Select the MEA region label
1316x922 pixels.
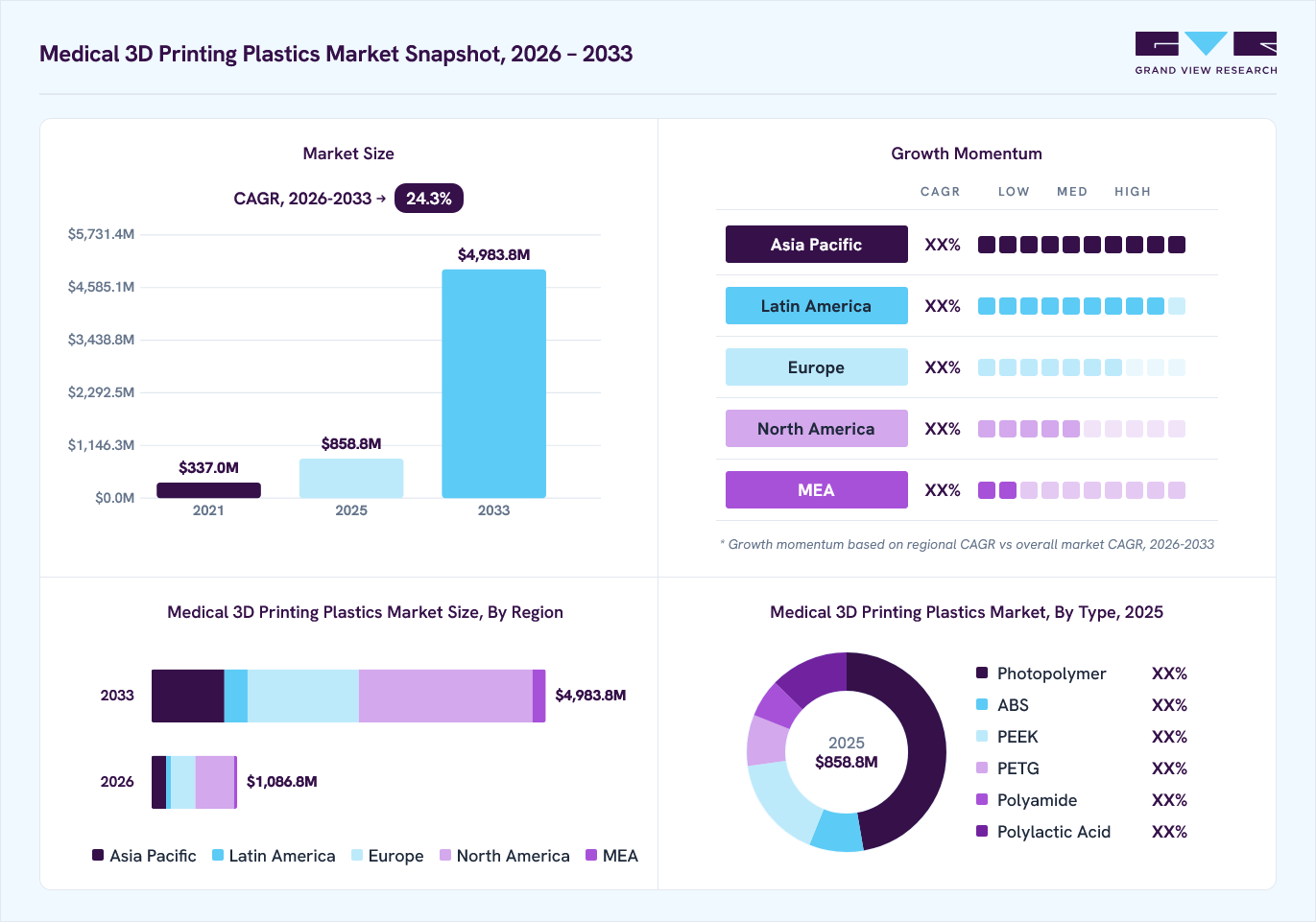coord(816,490)
